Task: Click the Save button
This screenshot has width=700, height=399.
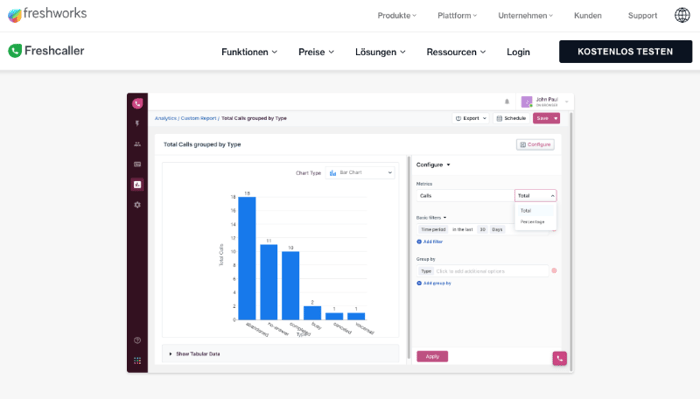Action: click(x=543, y=118)
